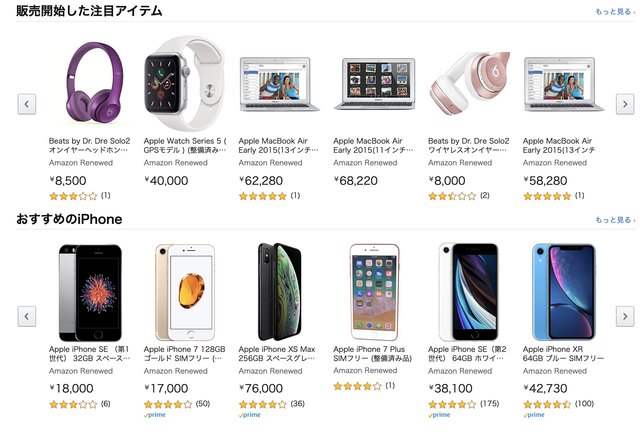Open the iPhone section's もっと見る link
640x432 pixels.
point(614,220)
